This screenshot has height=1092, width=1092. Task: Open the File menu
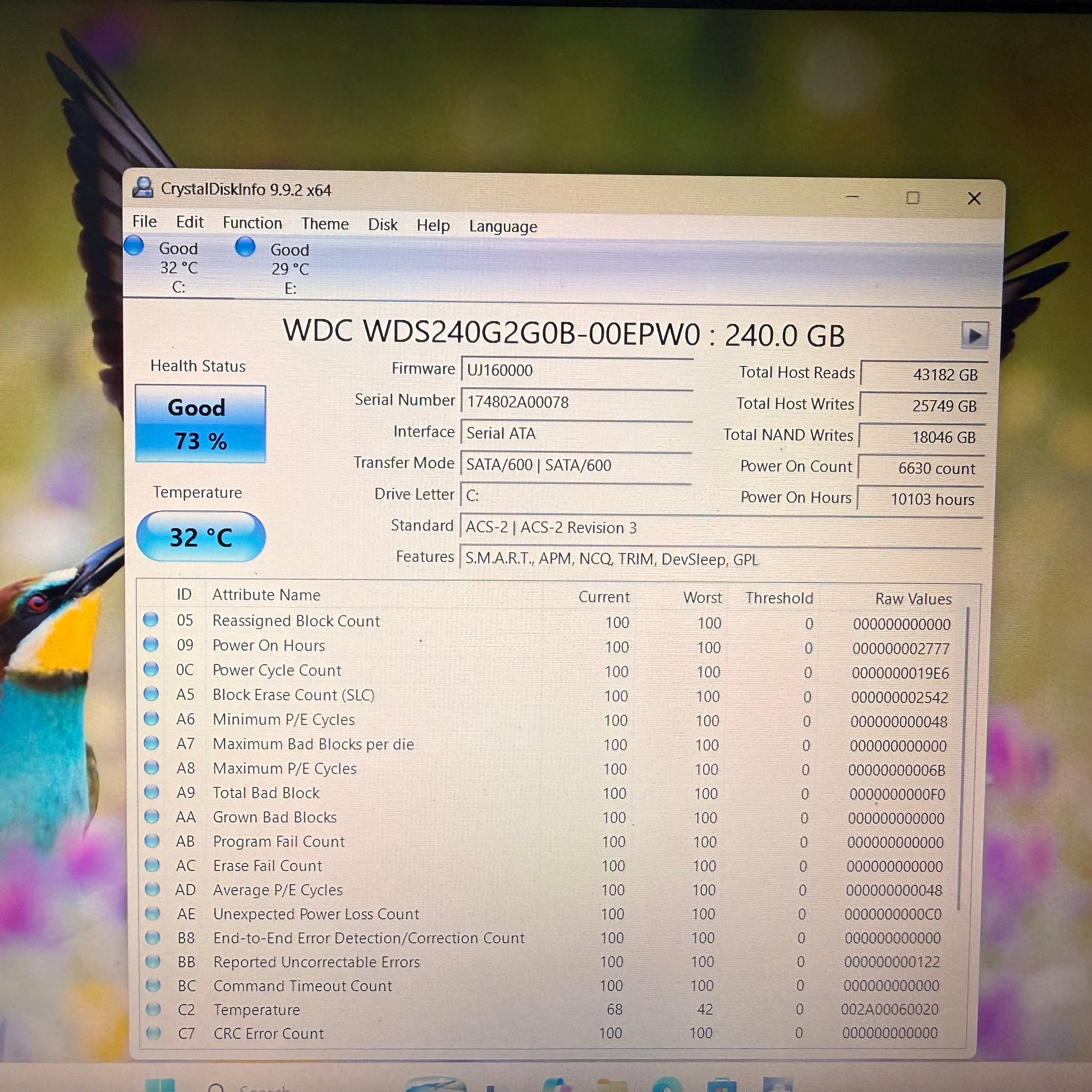tap(144, 221)
